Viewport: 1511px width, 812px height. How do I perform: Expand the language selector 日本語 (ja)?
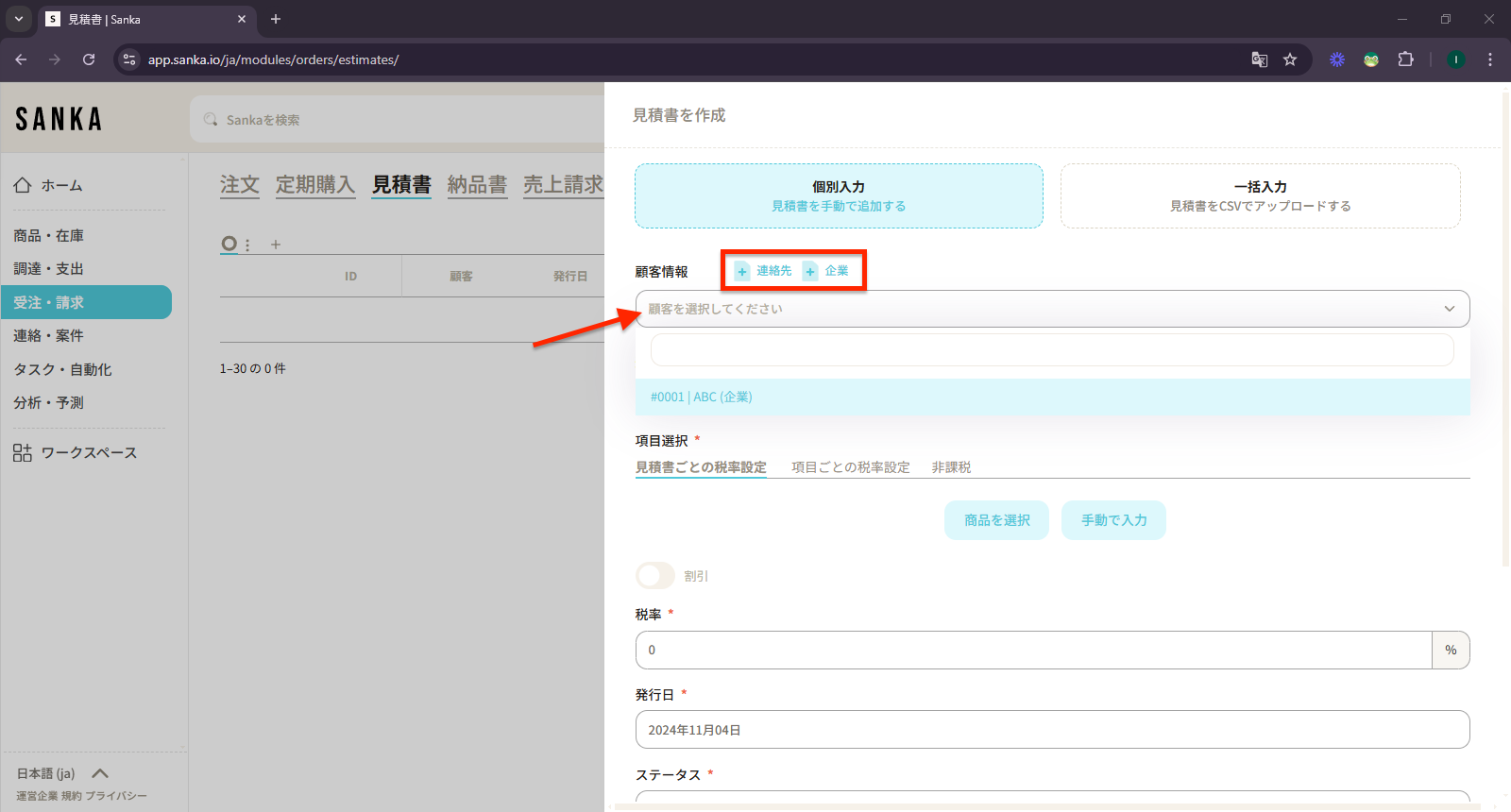[x=62, y=773]
